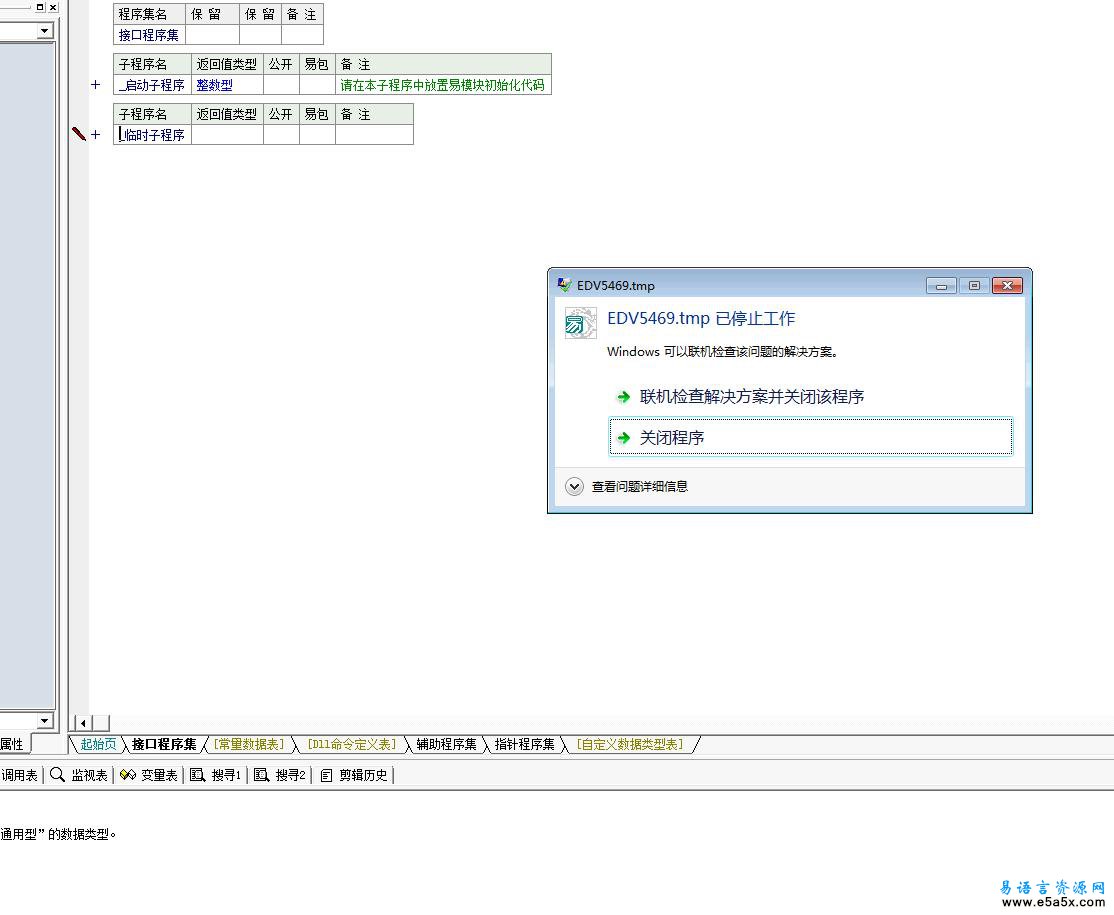Switch to the 指针程序集 tab
This screenshot has width=1114, height=915.
[524, 744]
